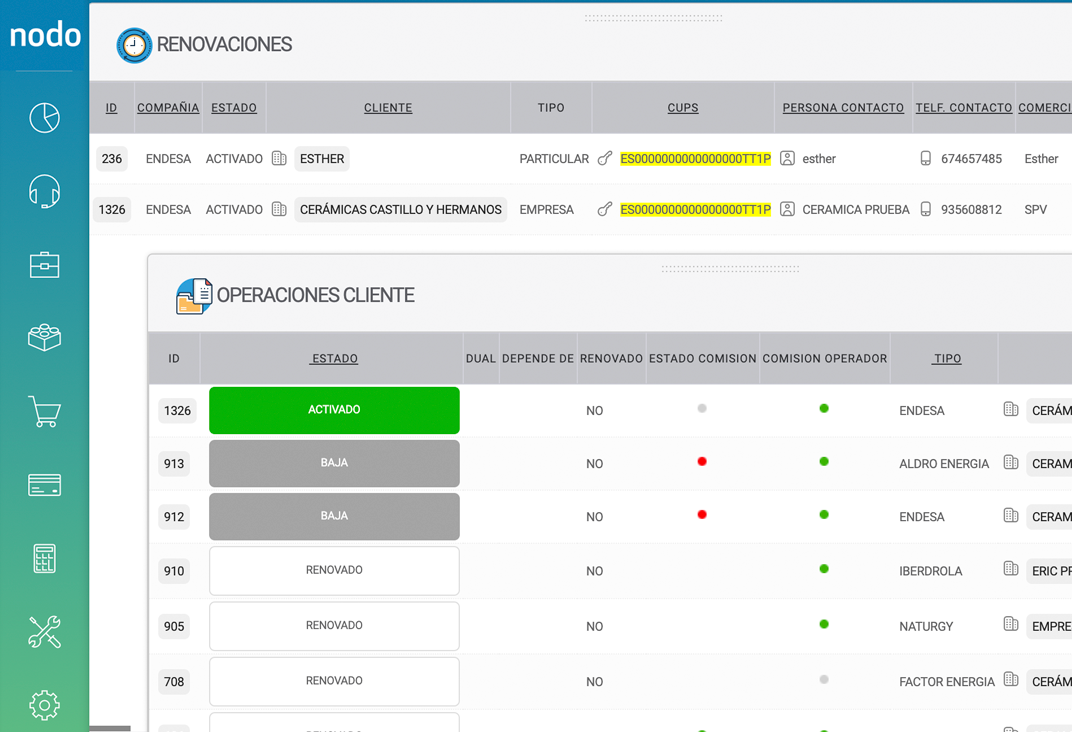Screen dimensions: 1072x732
Task: Open client ESTHER chip
Action: (322, 159)
